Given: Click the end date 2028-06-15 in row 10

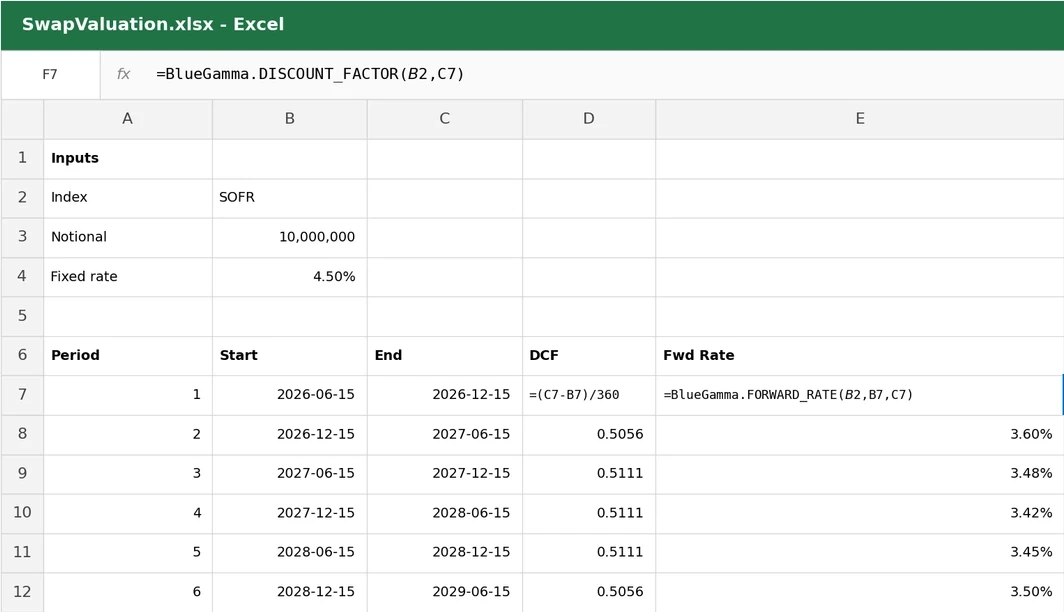Looking at the screenshot, I should (444, 513).
